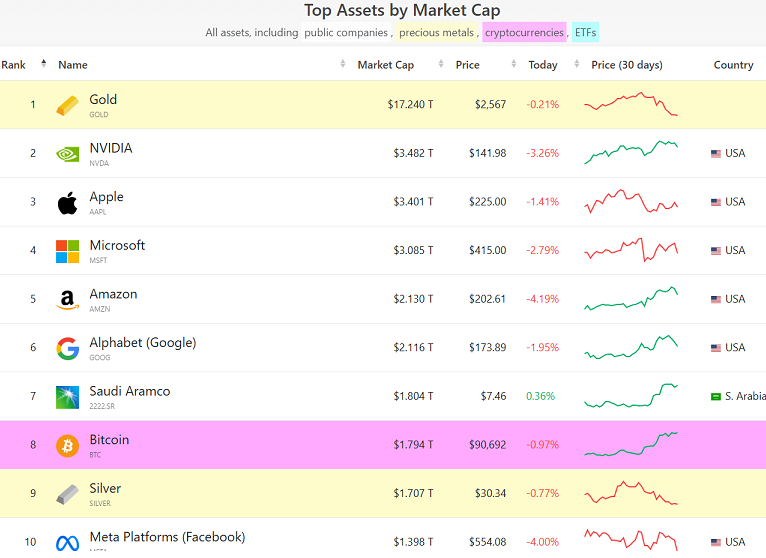
Task: Sort table by Market Cap arrow
Action: 441,64
